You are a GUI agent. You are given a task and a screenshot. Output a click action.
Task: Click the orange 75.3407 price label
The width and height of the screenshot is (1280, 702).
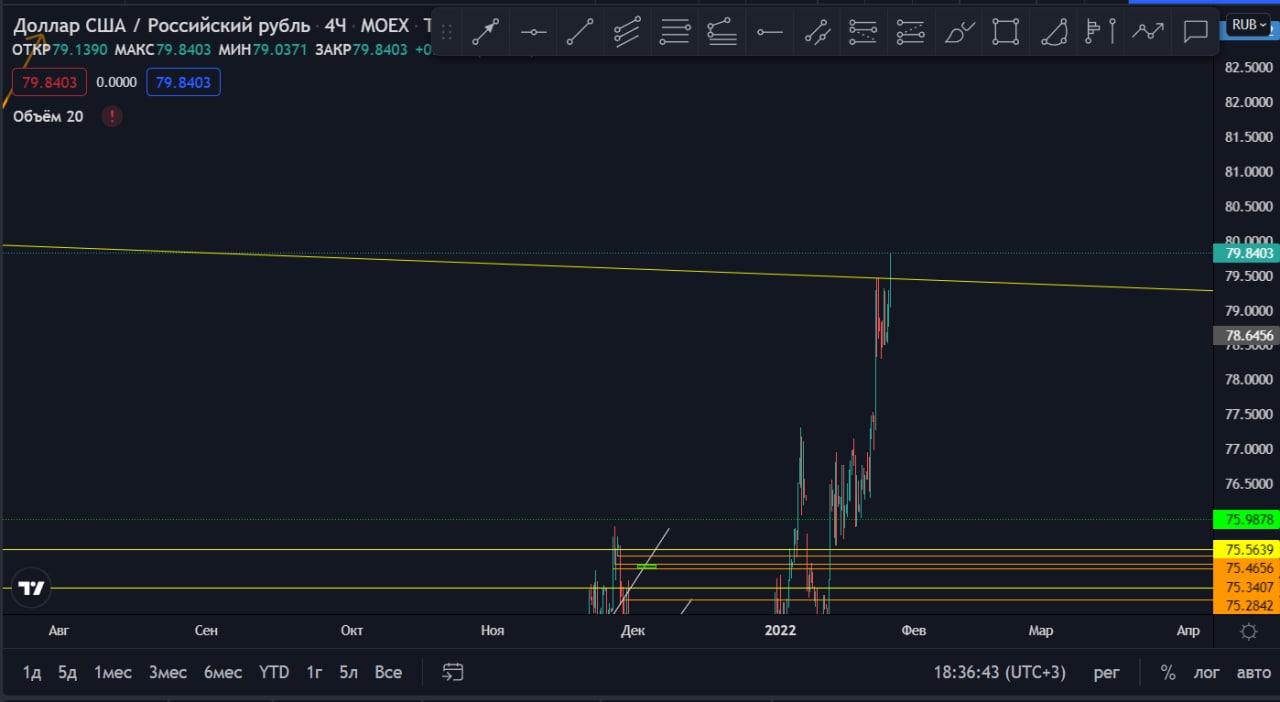point(1247,587)
